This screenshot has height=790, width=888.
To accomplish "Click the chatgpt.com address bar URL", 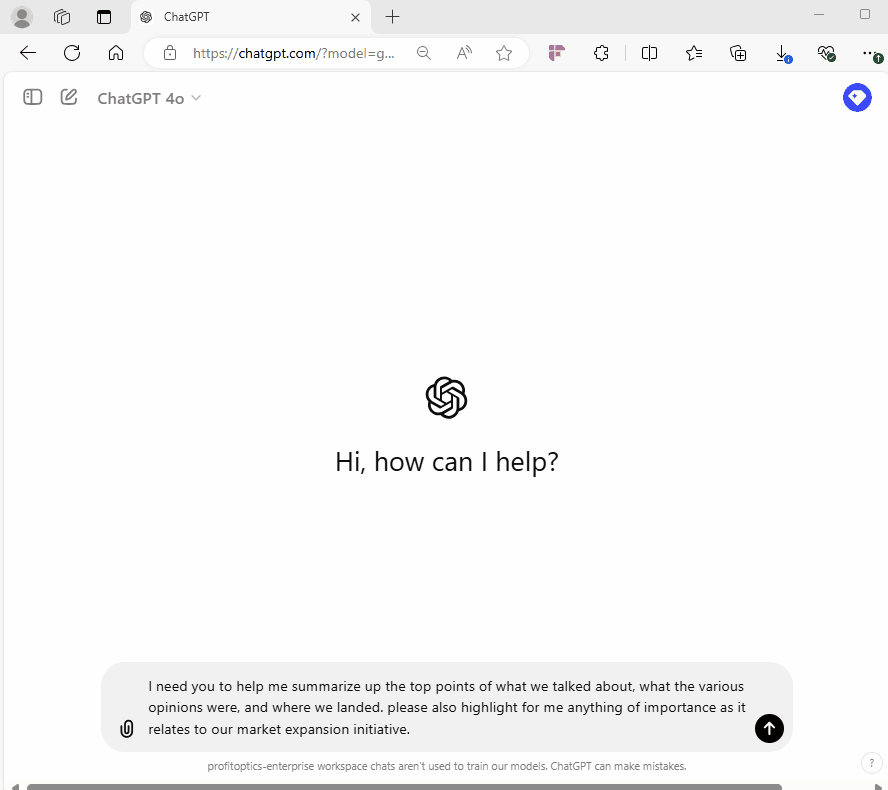I will pyautogui.click(x=293, y=53).
